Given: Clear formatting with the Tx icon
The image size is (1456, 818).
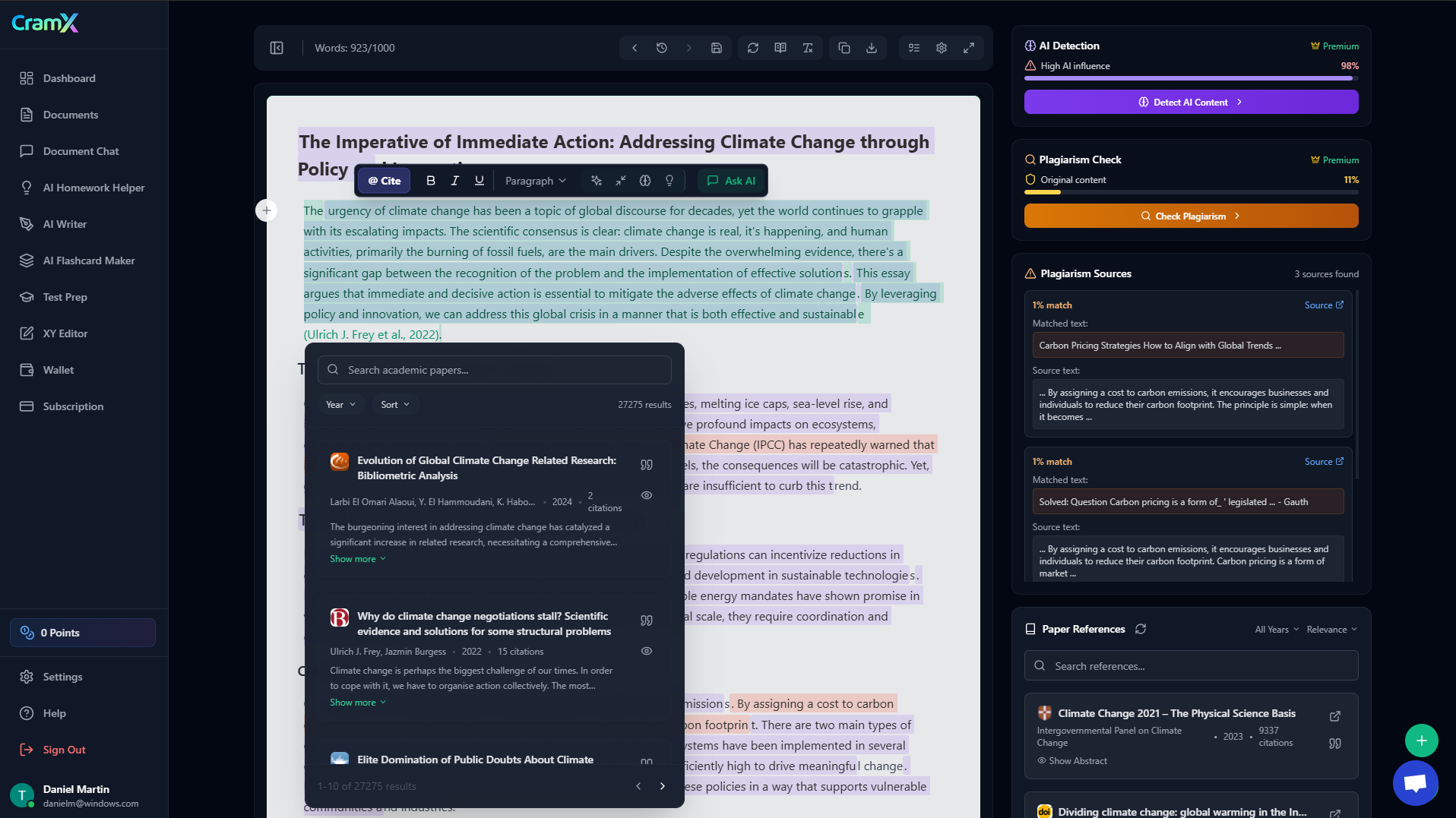Looking at the screenshot, I should click(808, 47).
